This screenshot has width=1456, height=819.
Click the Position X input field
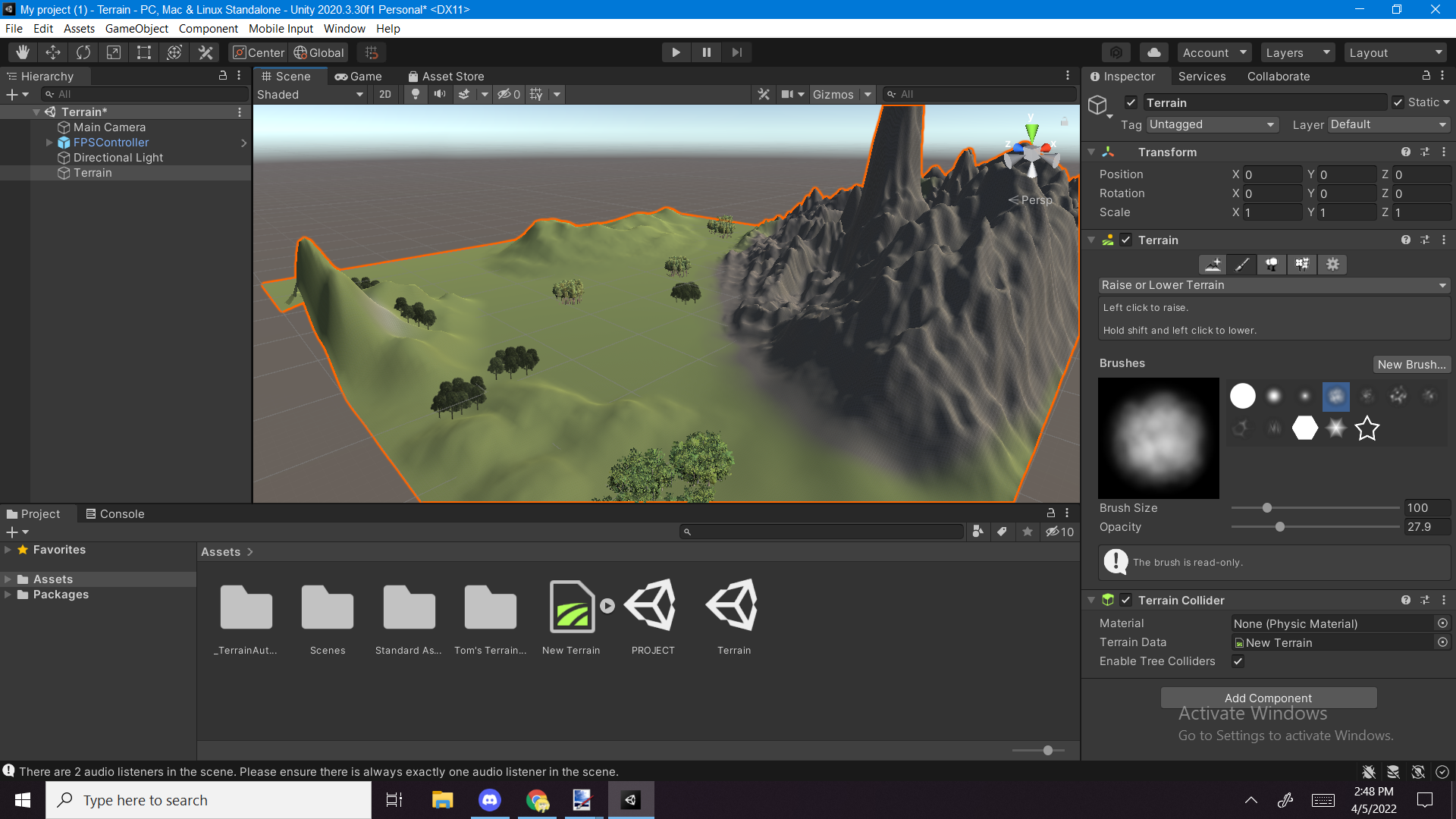(x=1272, y=174)
